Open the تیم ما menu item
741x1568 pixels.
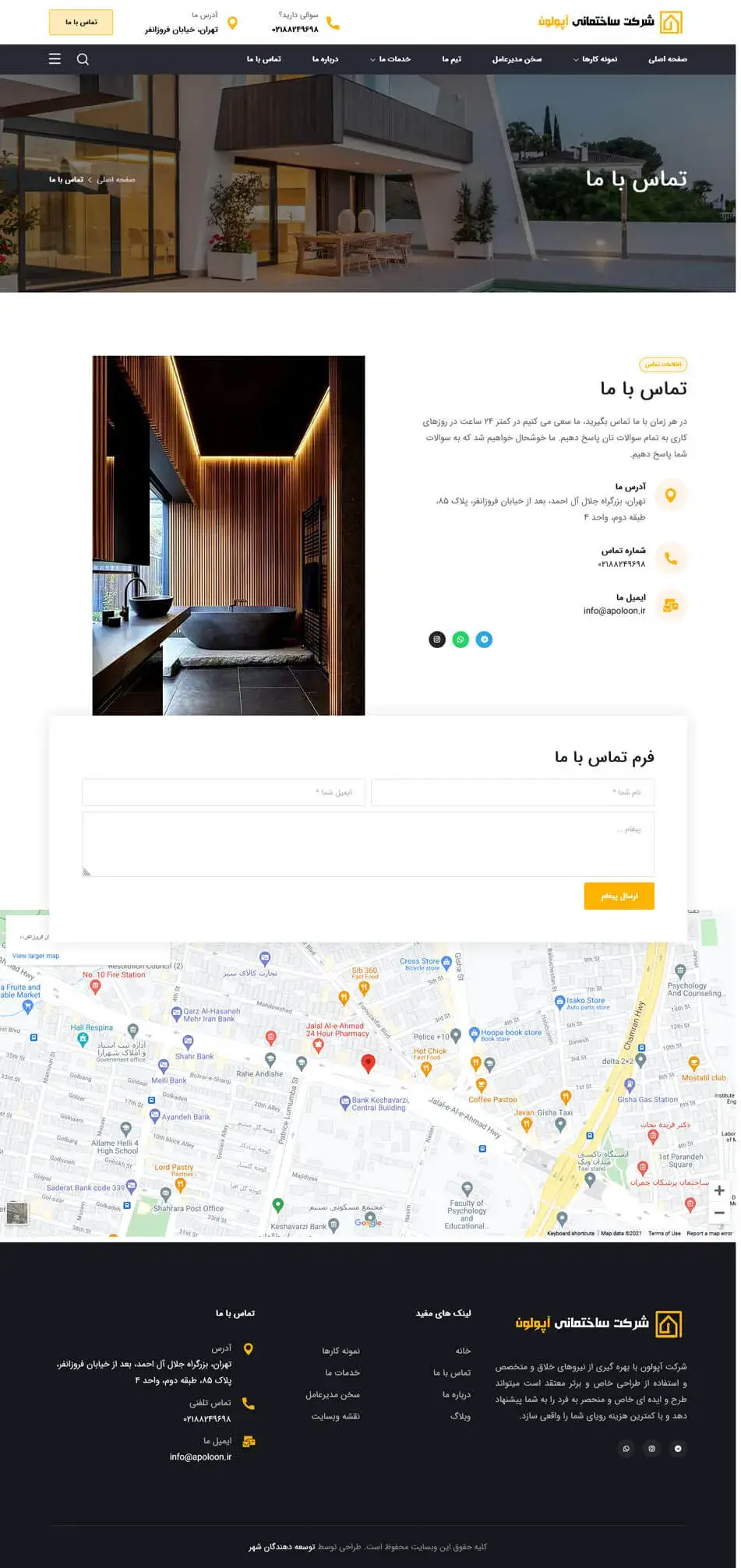(x=451, y=59)
